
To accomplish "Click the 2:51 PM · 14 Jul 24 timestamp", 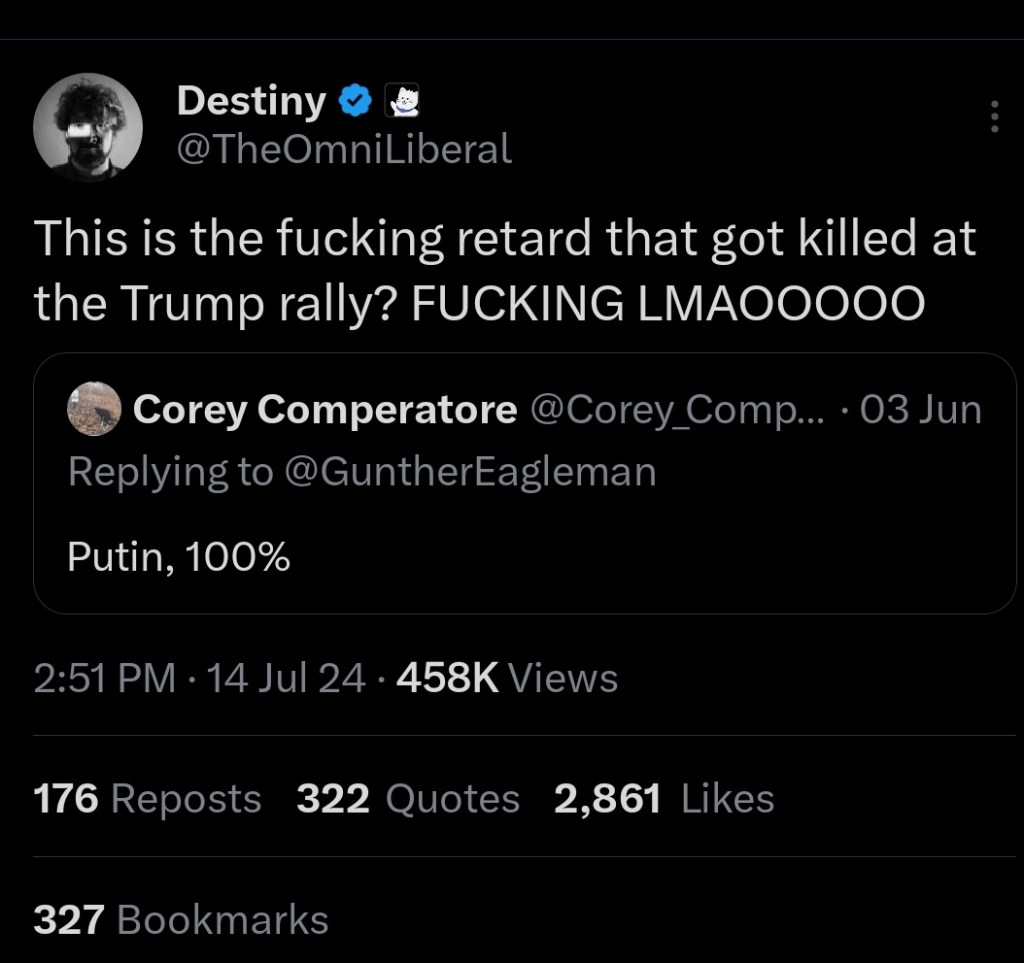I will click(x=200, y=678).
